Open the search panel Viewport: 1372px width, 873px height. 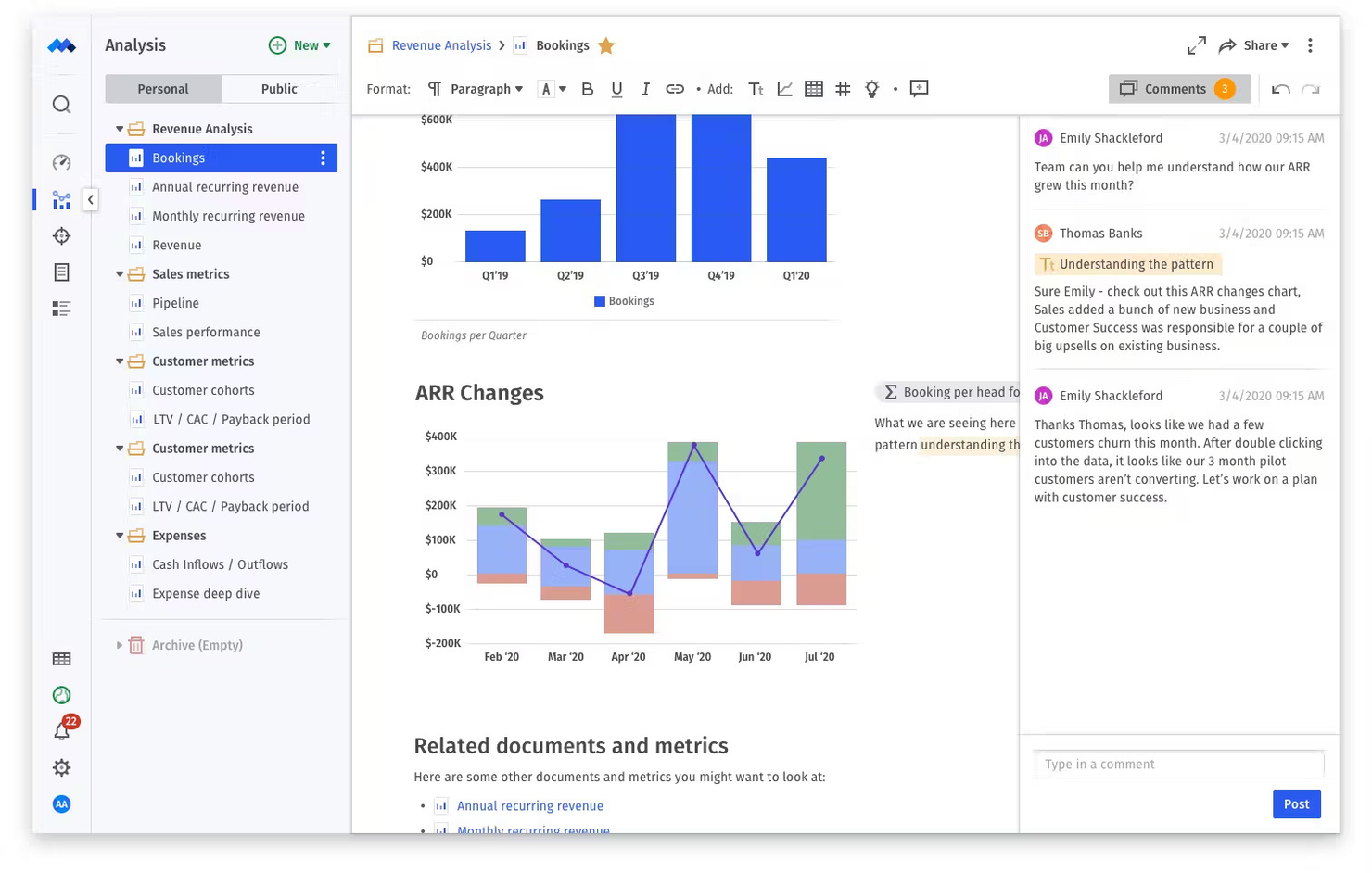point(60,105)
